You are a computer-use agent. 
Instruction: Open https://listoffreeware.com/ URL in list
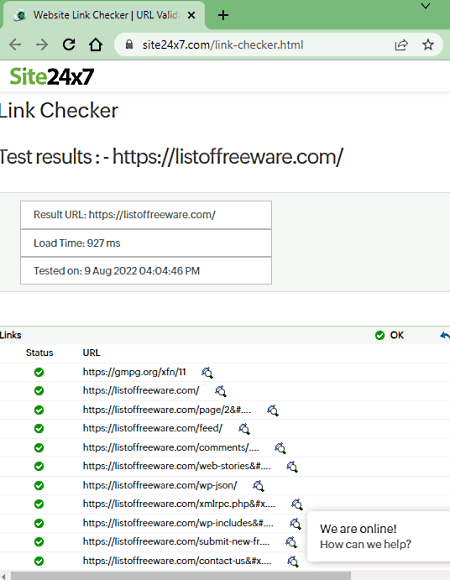(141, 390)
